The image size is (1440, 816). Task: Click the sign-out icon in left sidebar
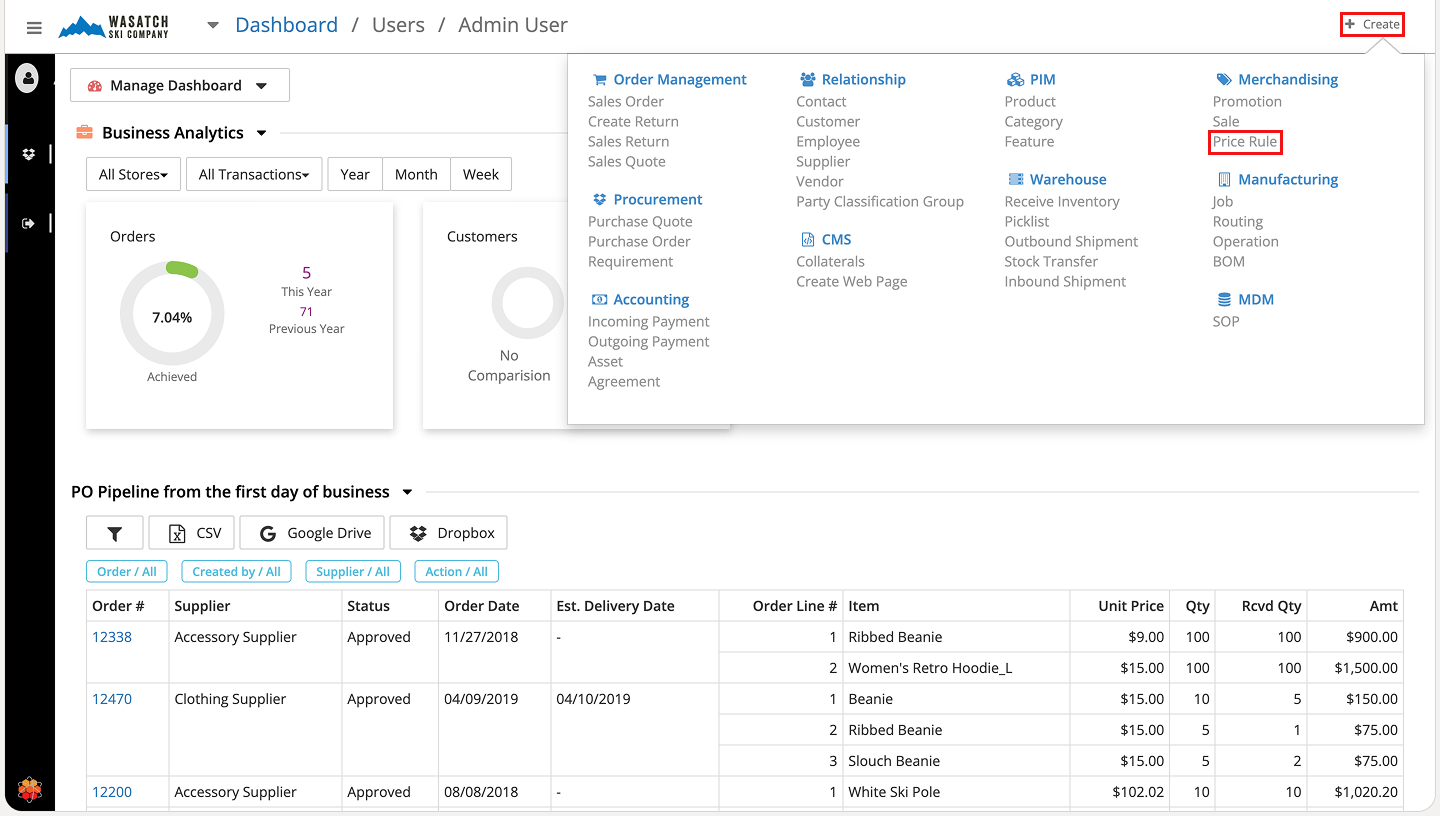pyautogui.click(x=28, y=223)
